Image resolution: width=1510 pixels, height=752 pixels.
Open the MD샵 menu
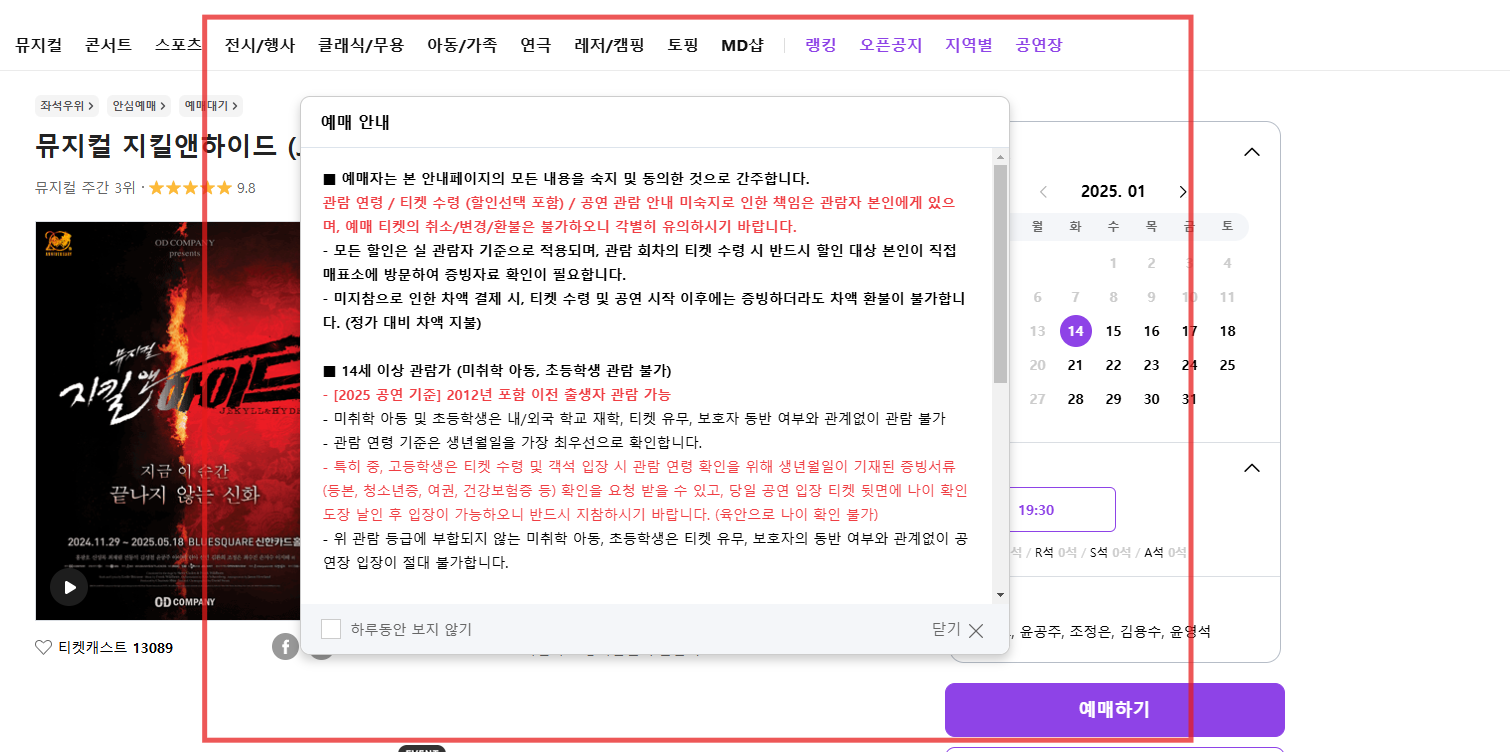742,45
